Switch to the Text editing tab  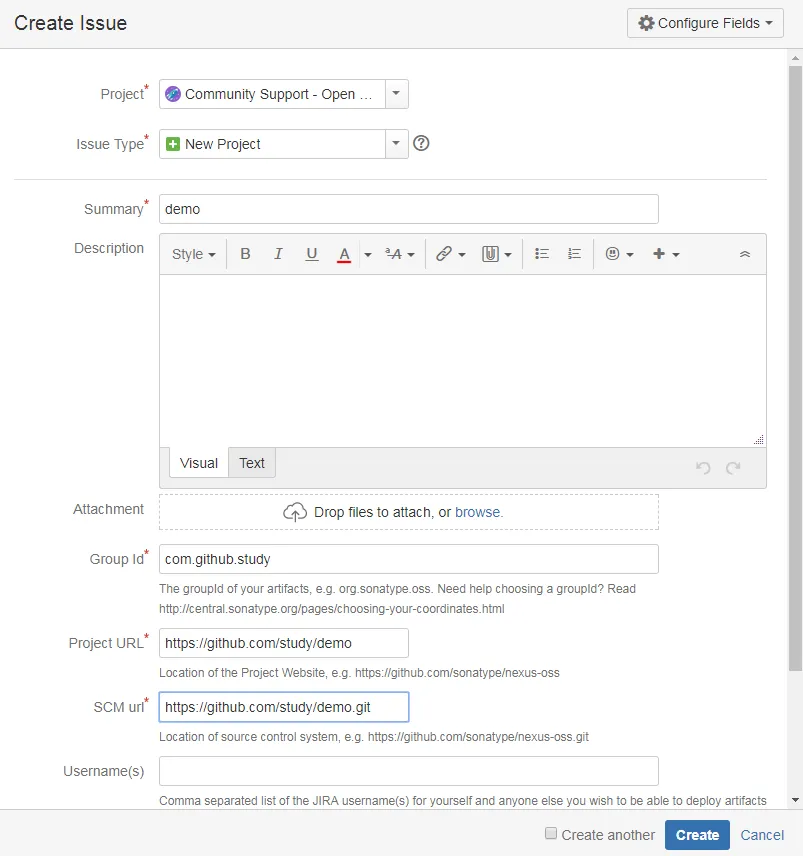(251, 462)
